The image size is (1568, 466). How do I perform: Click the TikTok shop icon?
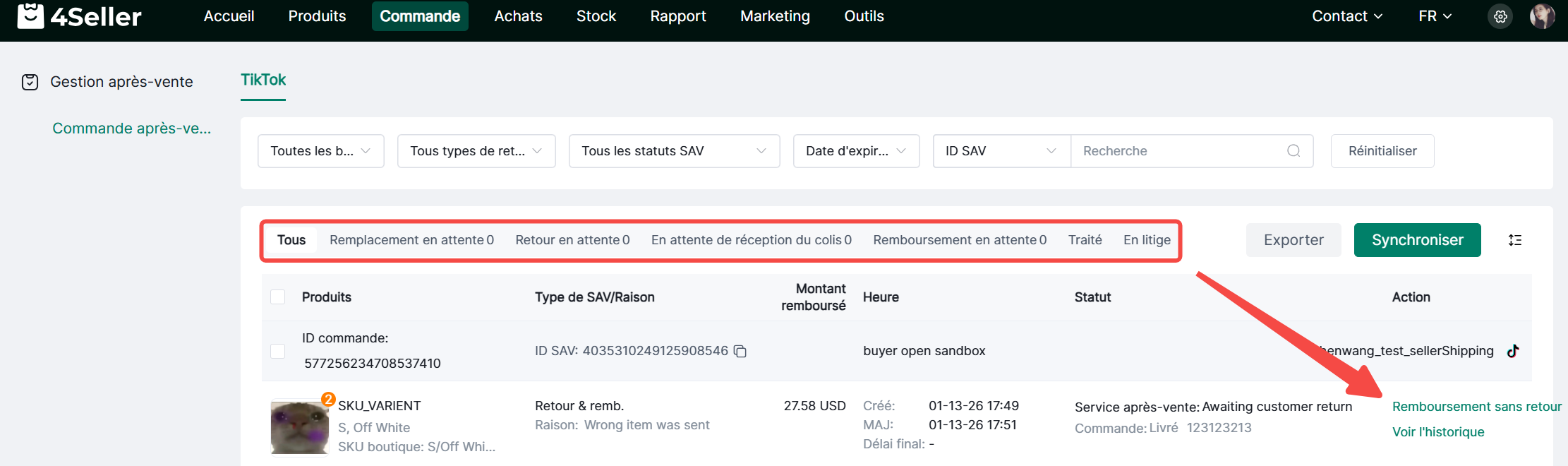pyautogui.click(x=1513, y=351)
